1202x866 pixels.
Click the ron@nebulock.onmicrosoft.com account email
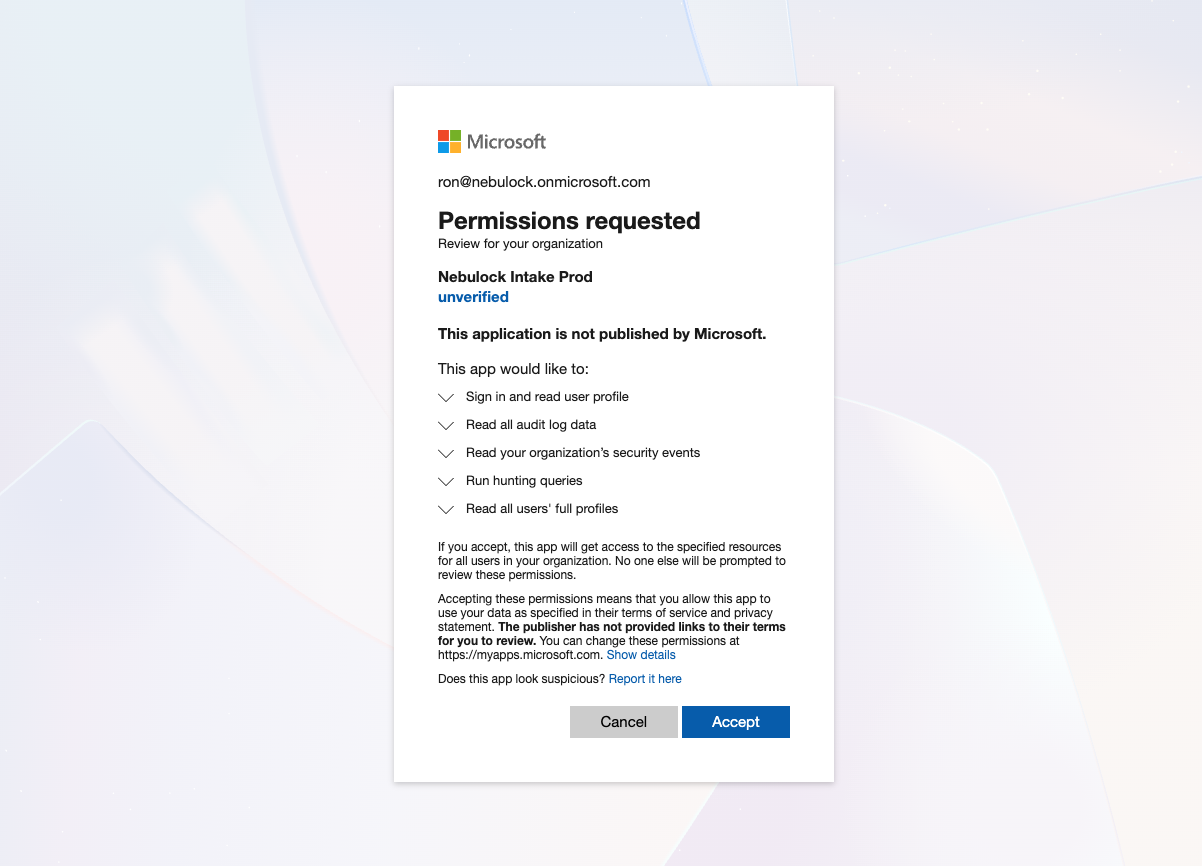click(544, 182)
